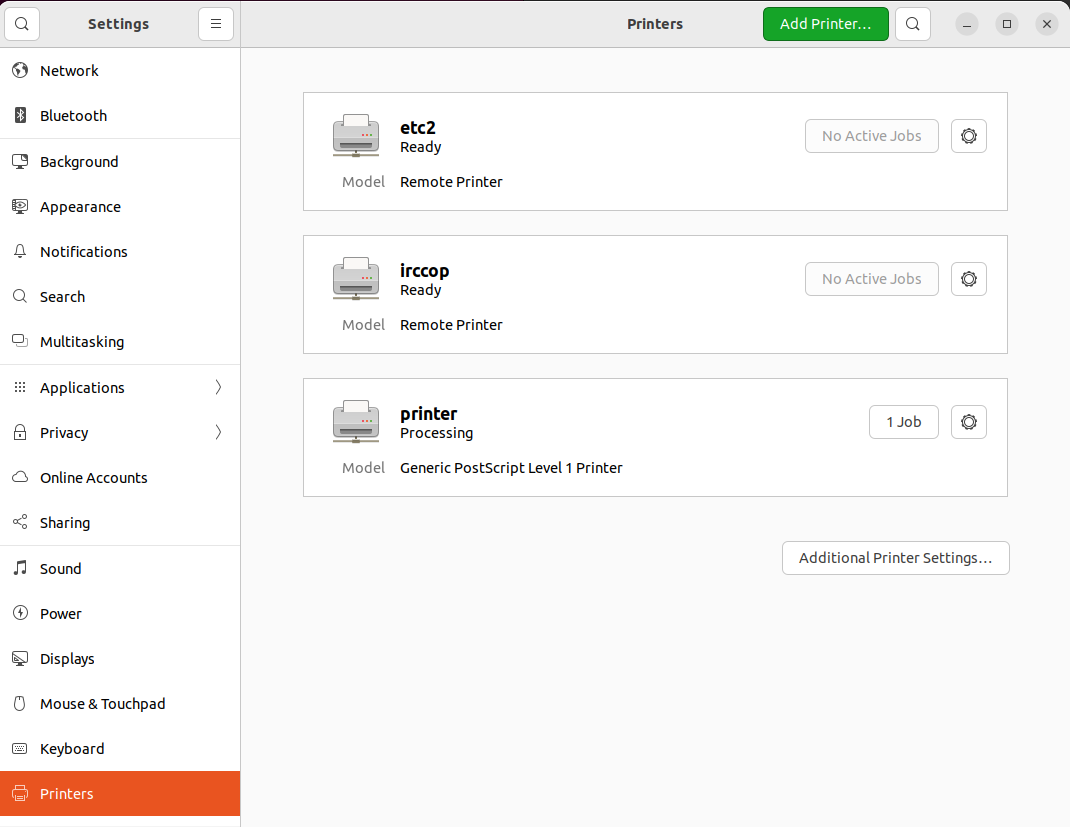Open the Keyboard settings panel
1070x827 pixels.
tap(72, 749)
